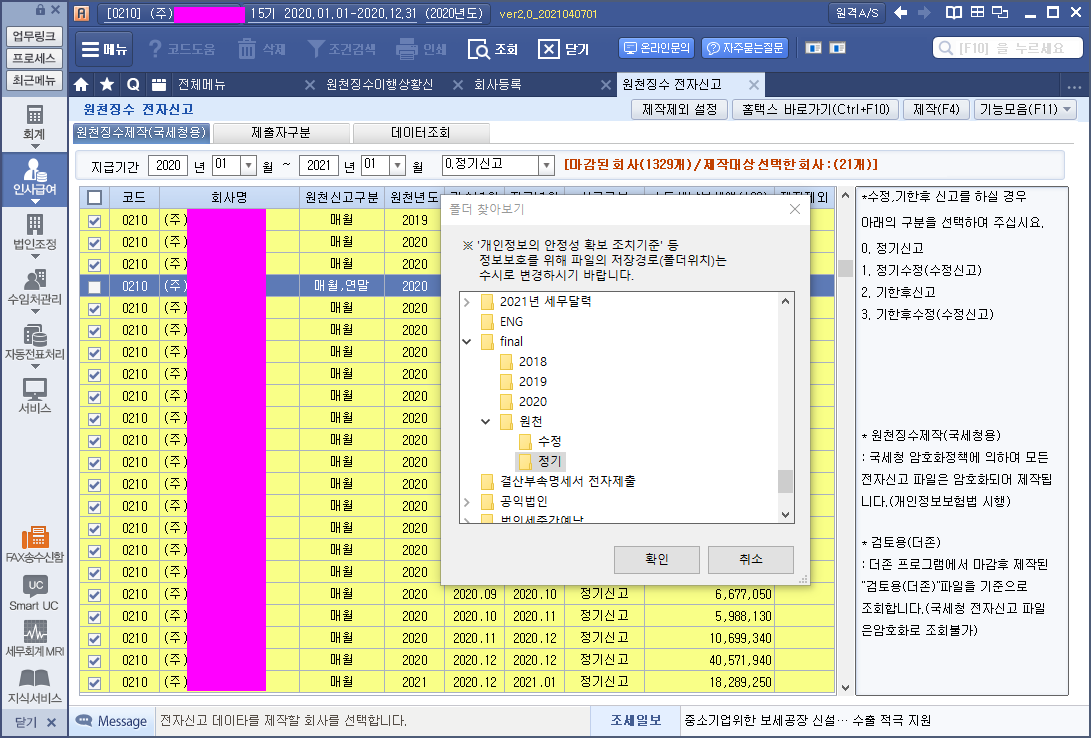The image size is (1091, 738).
Task: Collapse the final folder in the tree
Action: [467, 342]
